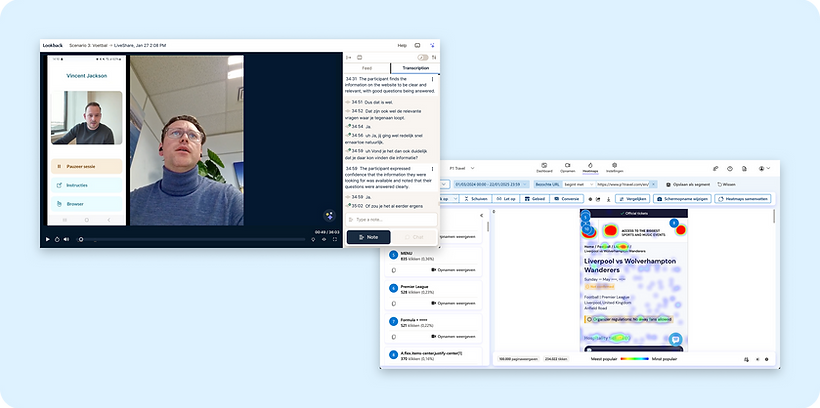The width and height of the screenshot is (820, 408).
Task: Click the Browser button on the phone screen
Action: 87,204
